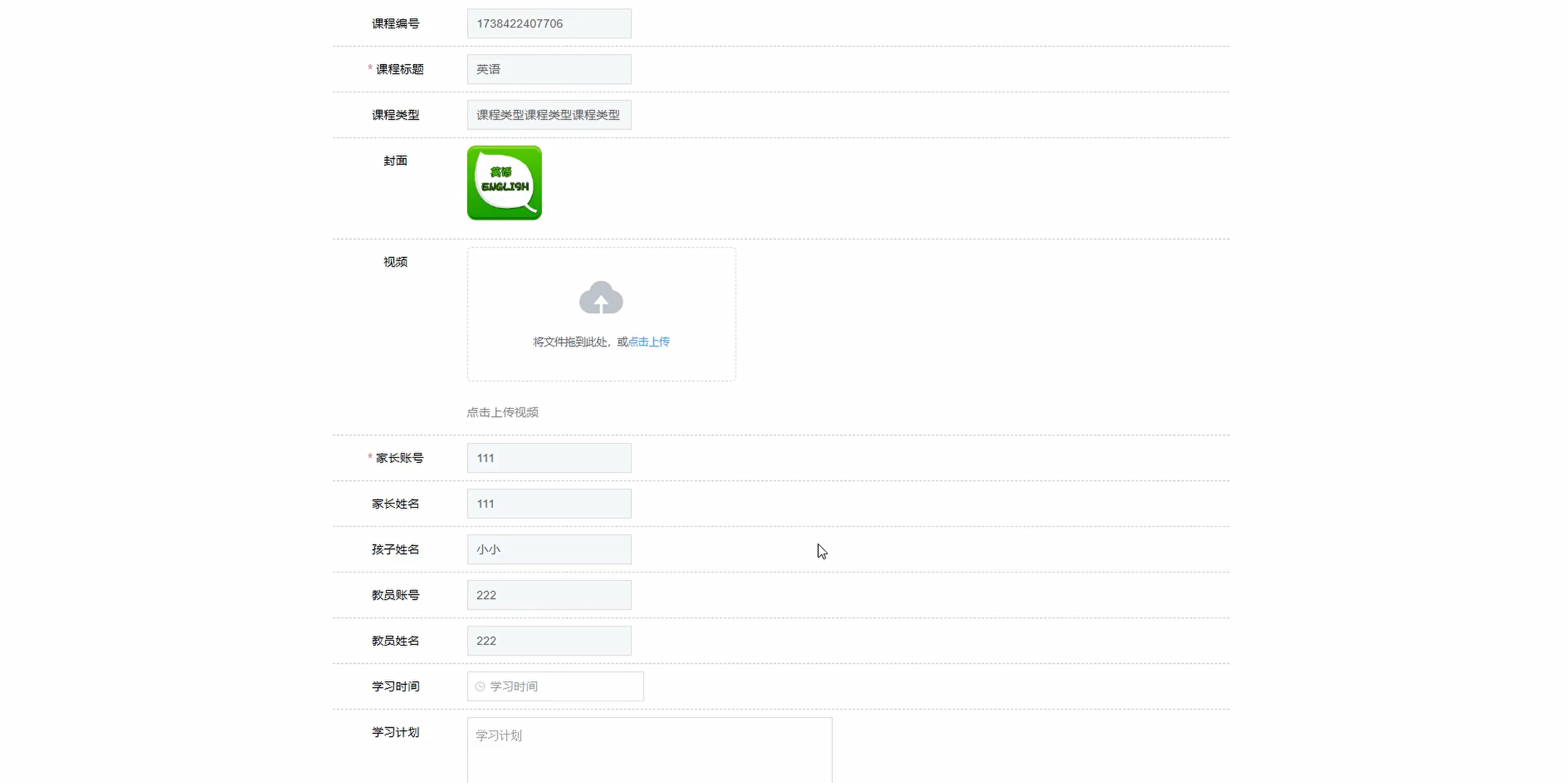Click the 课程标题 field containing 英语
The height and width of the screenshot is (783, 1568).
[x=548, y=69]
